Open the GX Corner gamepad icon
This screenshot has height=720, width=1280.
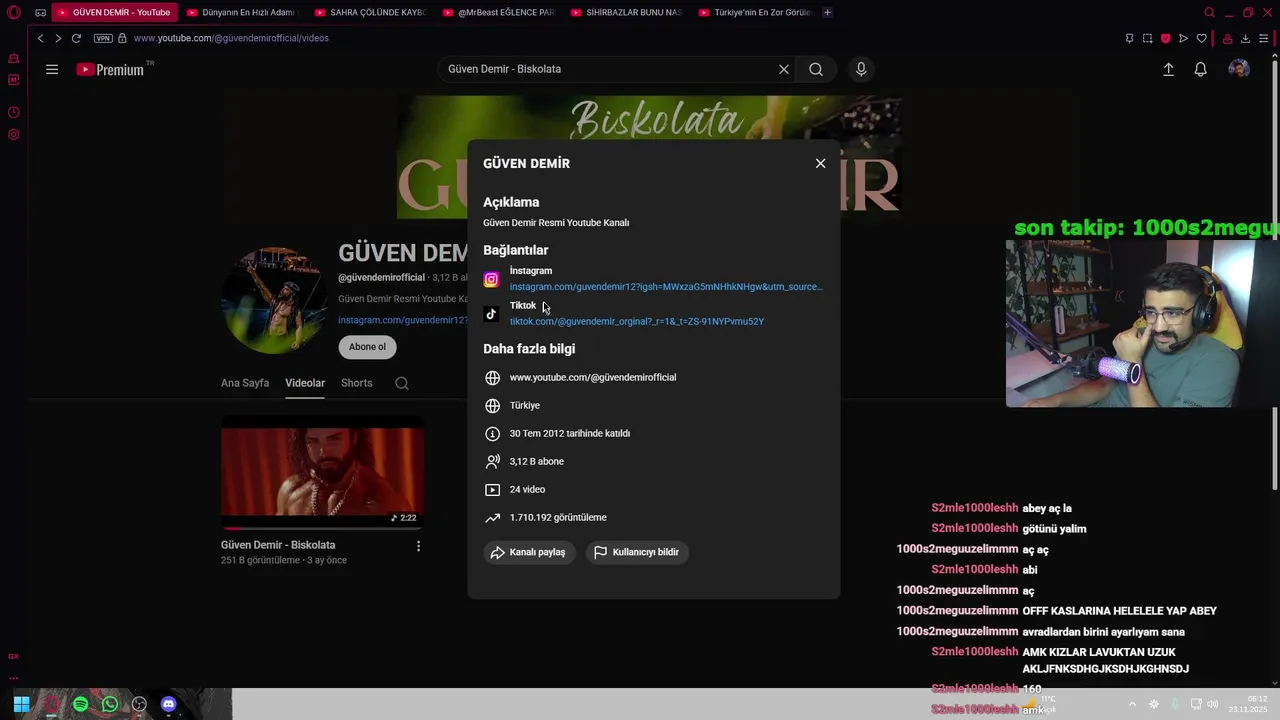(40, 13)
